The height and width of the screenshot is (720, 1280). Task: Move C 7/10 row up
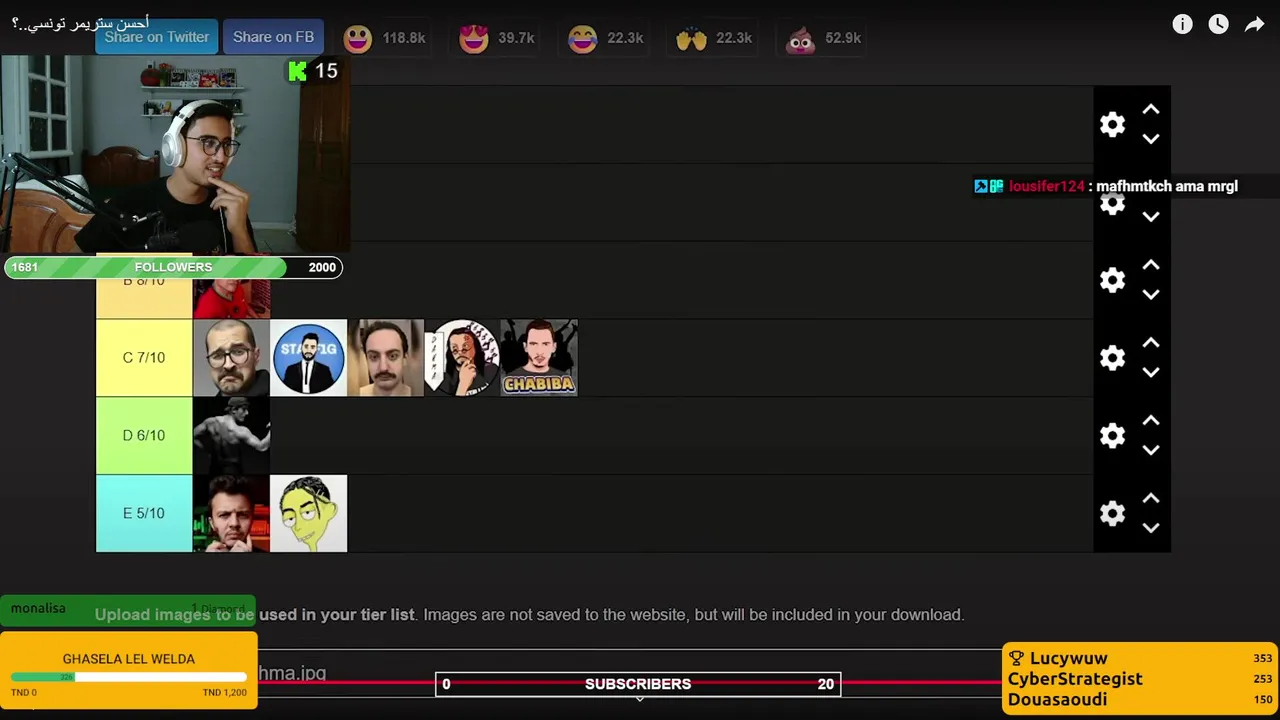coord(1151,343)
